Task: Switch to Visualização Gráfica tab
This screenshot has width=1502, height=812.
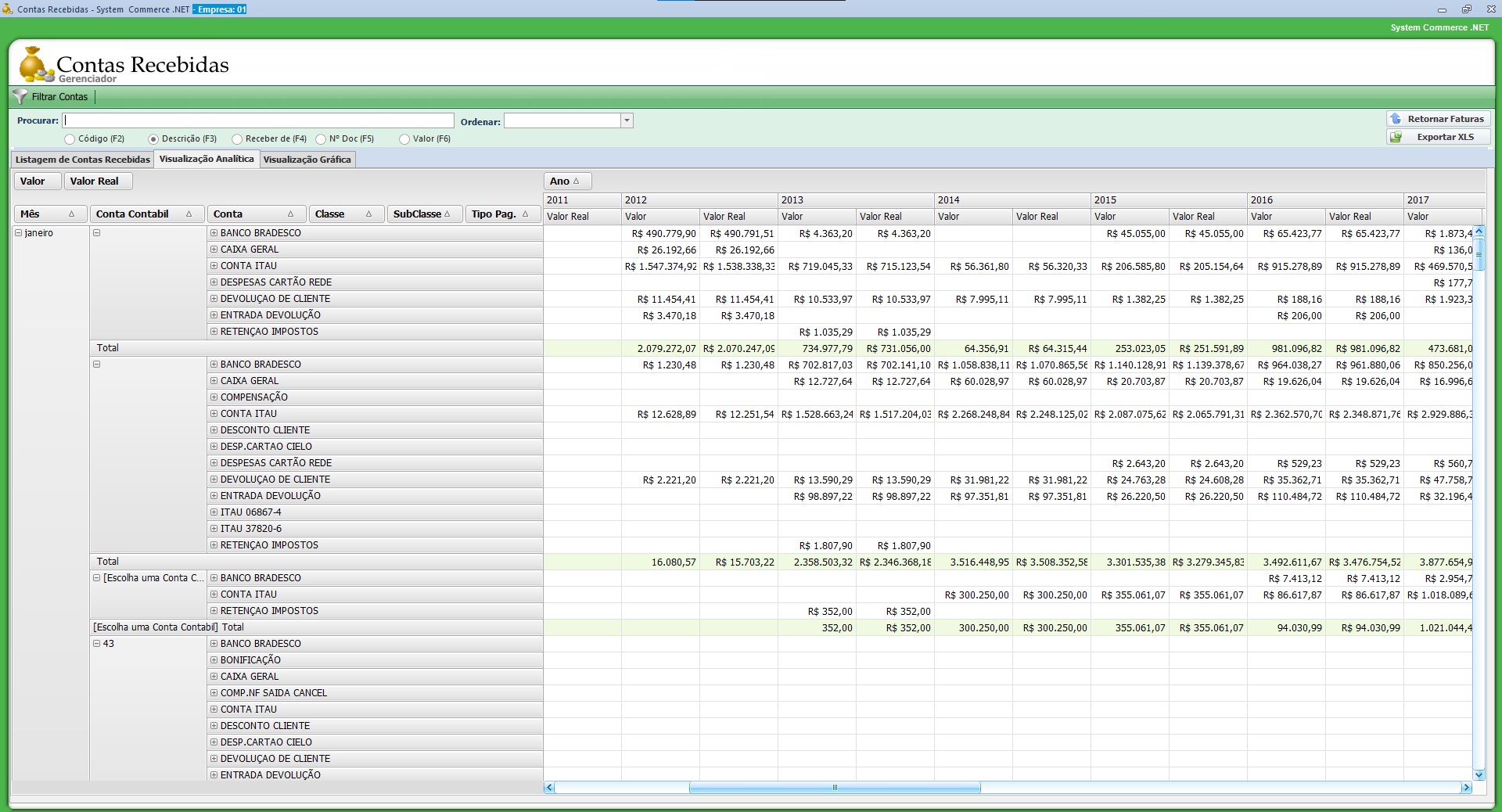Action: click(x=307, y=160)
